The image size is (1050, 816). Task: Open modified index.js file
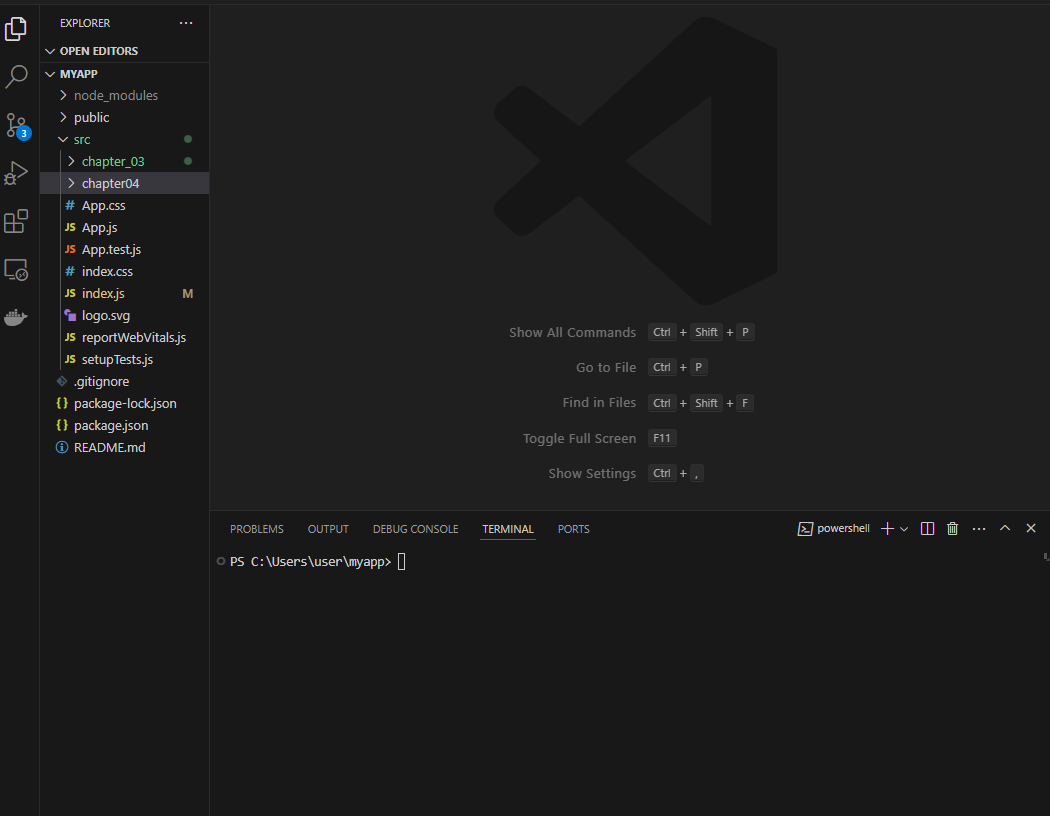coord(125,293)
